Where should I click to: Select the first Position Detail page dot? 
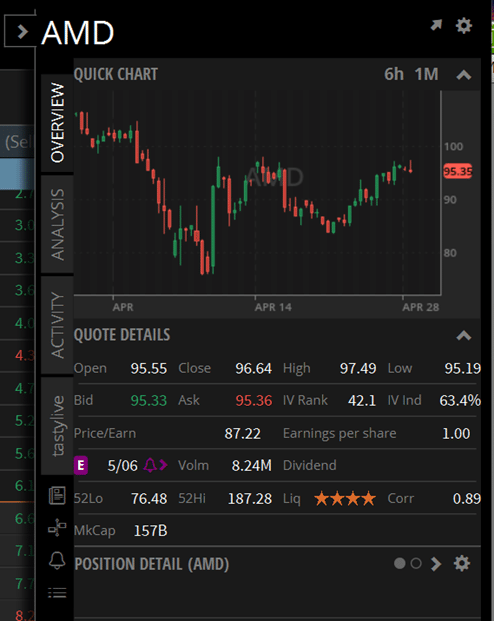[400, 563]
